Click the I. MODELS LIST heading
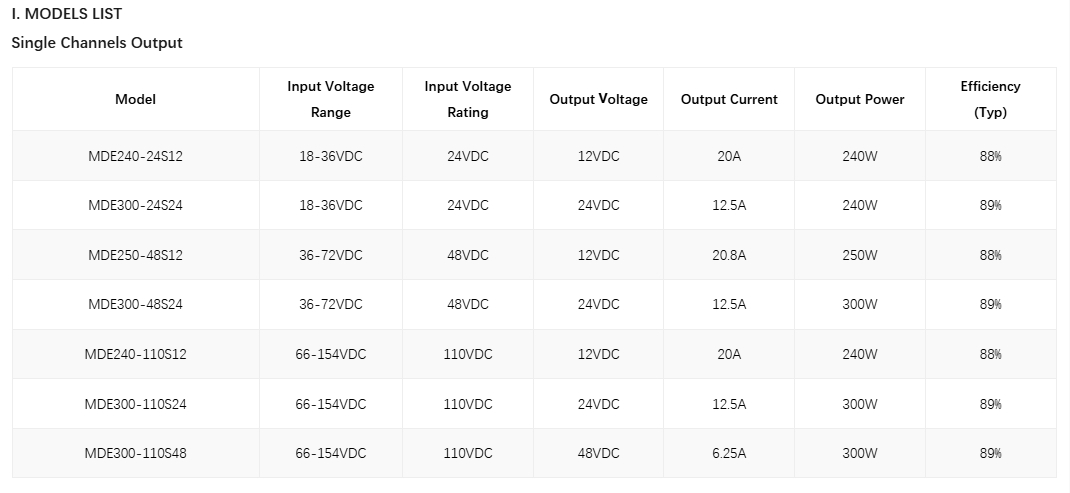The height and width of the screenshot is (493, 1070). coord(66,14)
